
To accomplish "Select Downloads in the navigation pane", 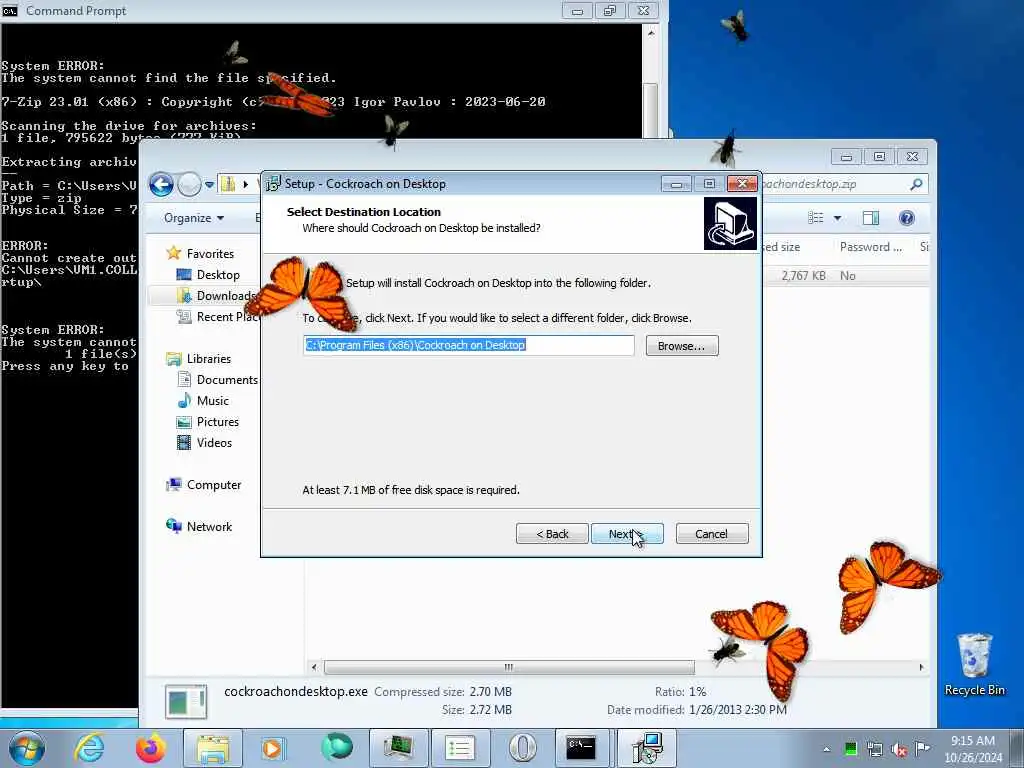I will (x=225, y=296).
